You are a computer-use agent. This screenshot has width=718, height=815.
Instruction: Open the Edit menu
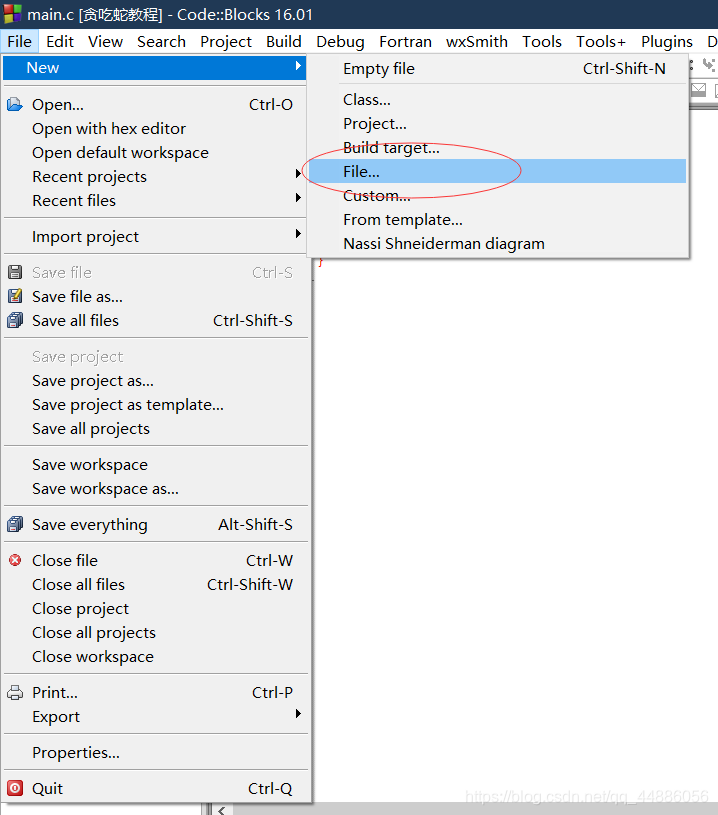pyautogui.click(x=60, y=42)
